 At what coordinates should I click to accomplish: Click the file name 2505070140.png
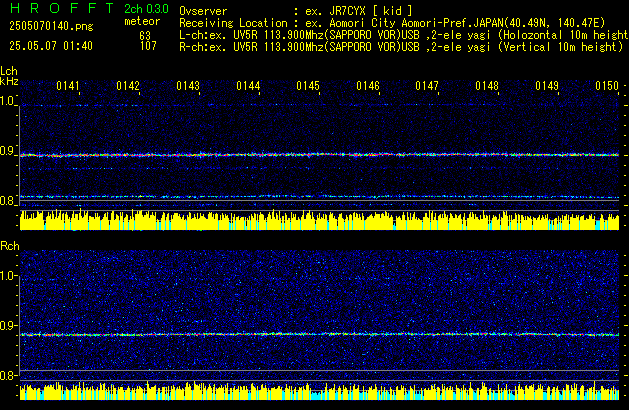coord(51,26)
